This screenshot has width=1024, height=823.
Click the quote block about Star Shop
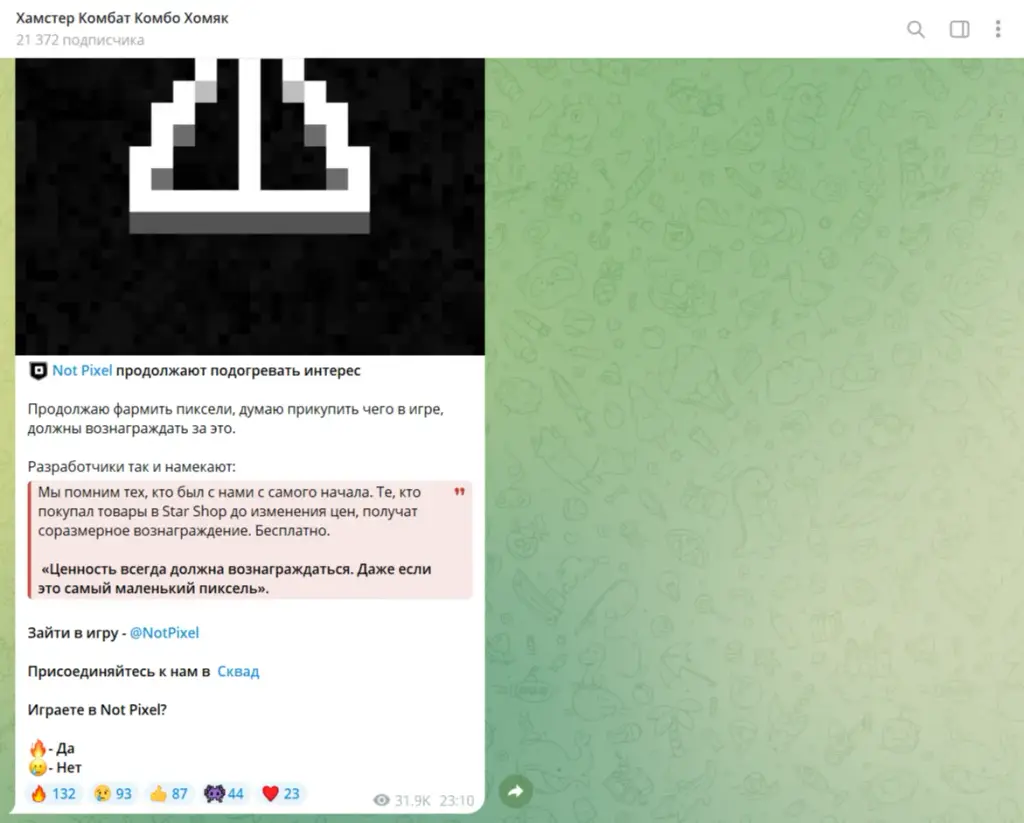click(250, 540)
